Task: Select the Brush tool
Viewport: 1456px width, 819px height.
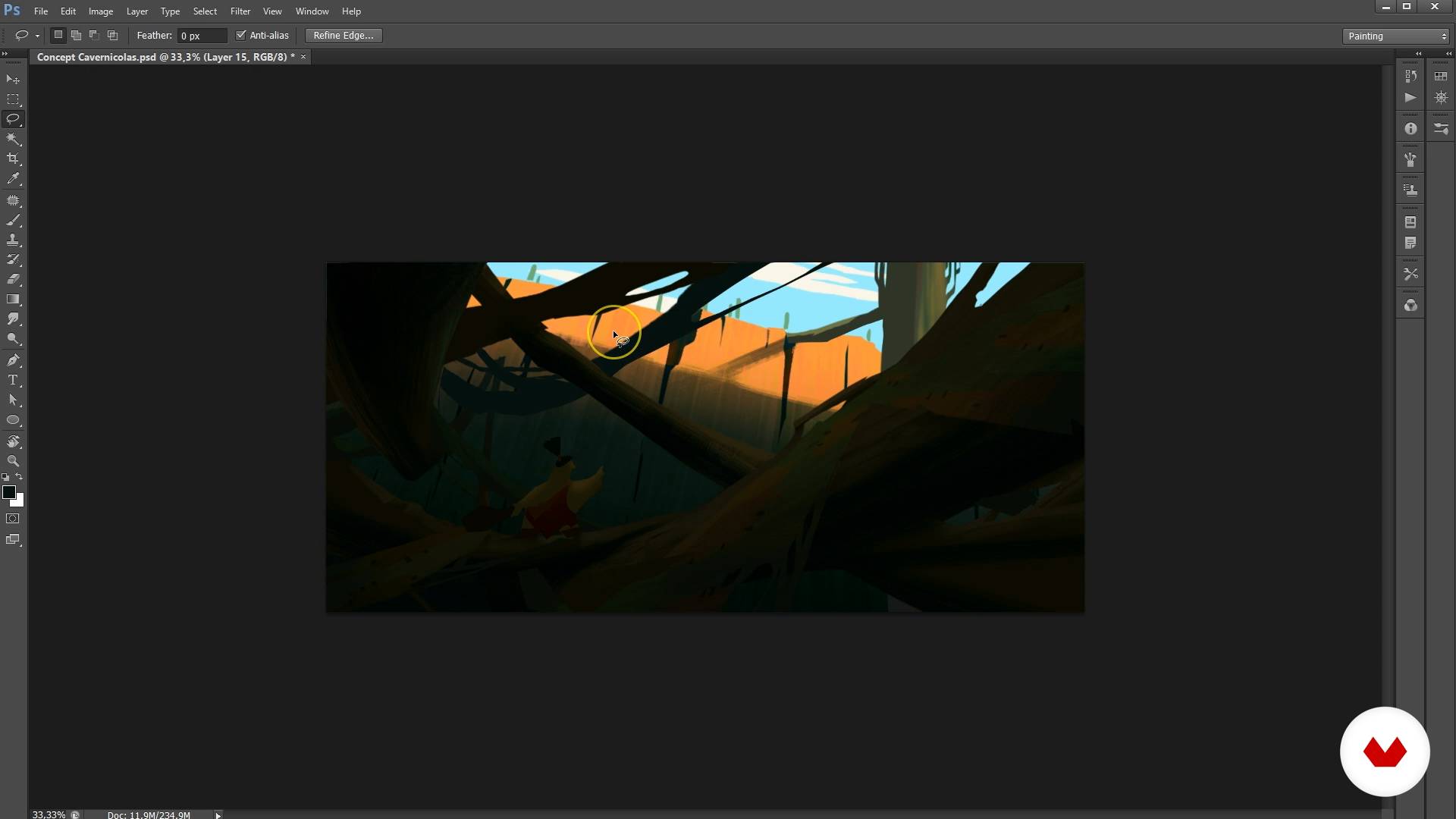Action: 13,221
